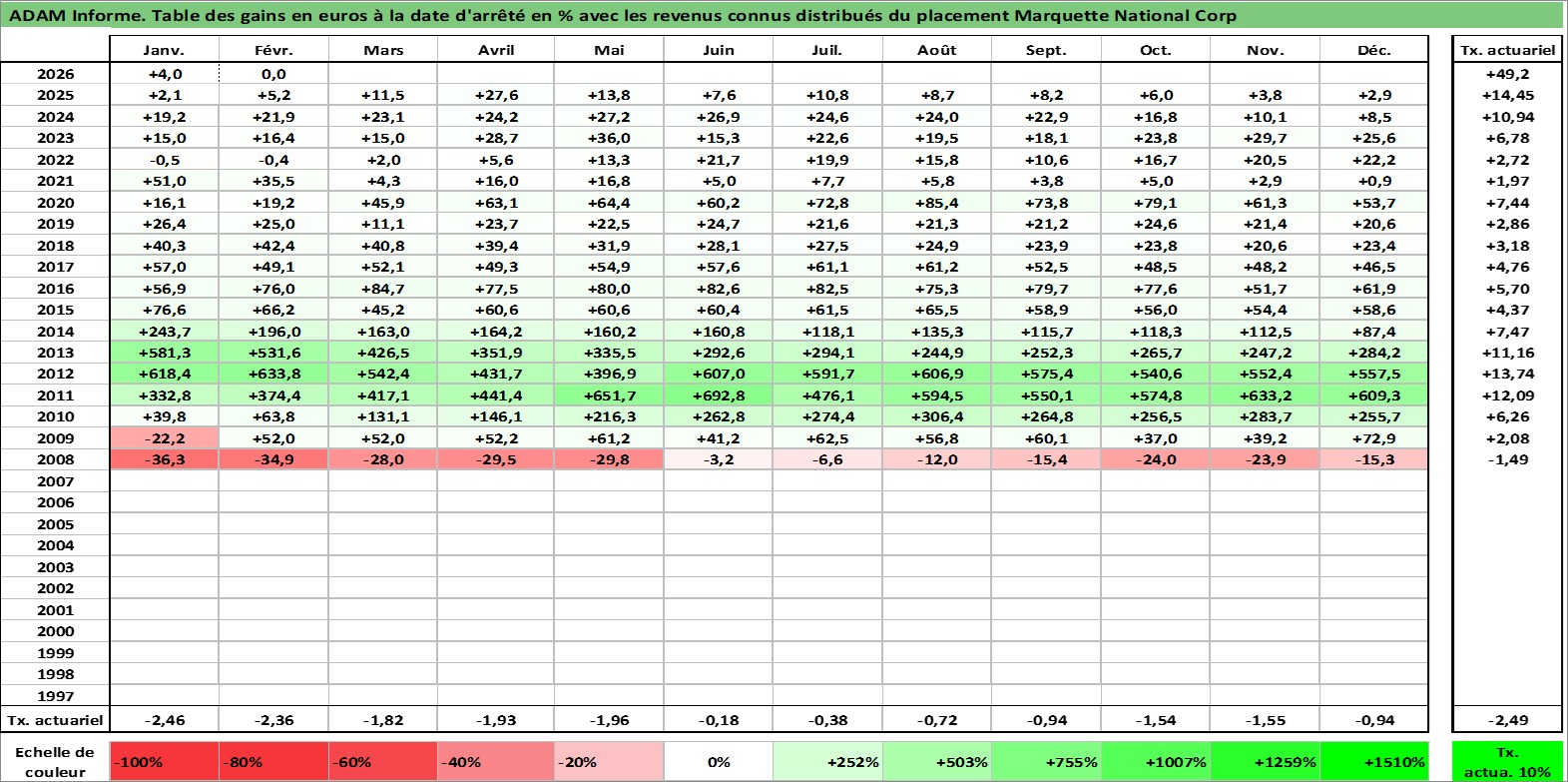Click the Tx. actuariel bottom row label
Screen dimensions: 1568x782
(56, 720)
